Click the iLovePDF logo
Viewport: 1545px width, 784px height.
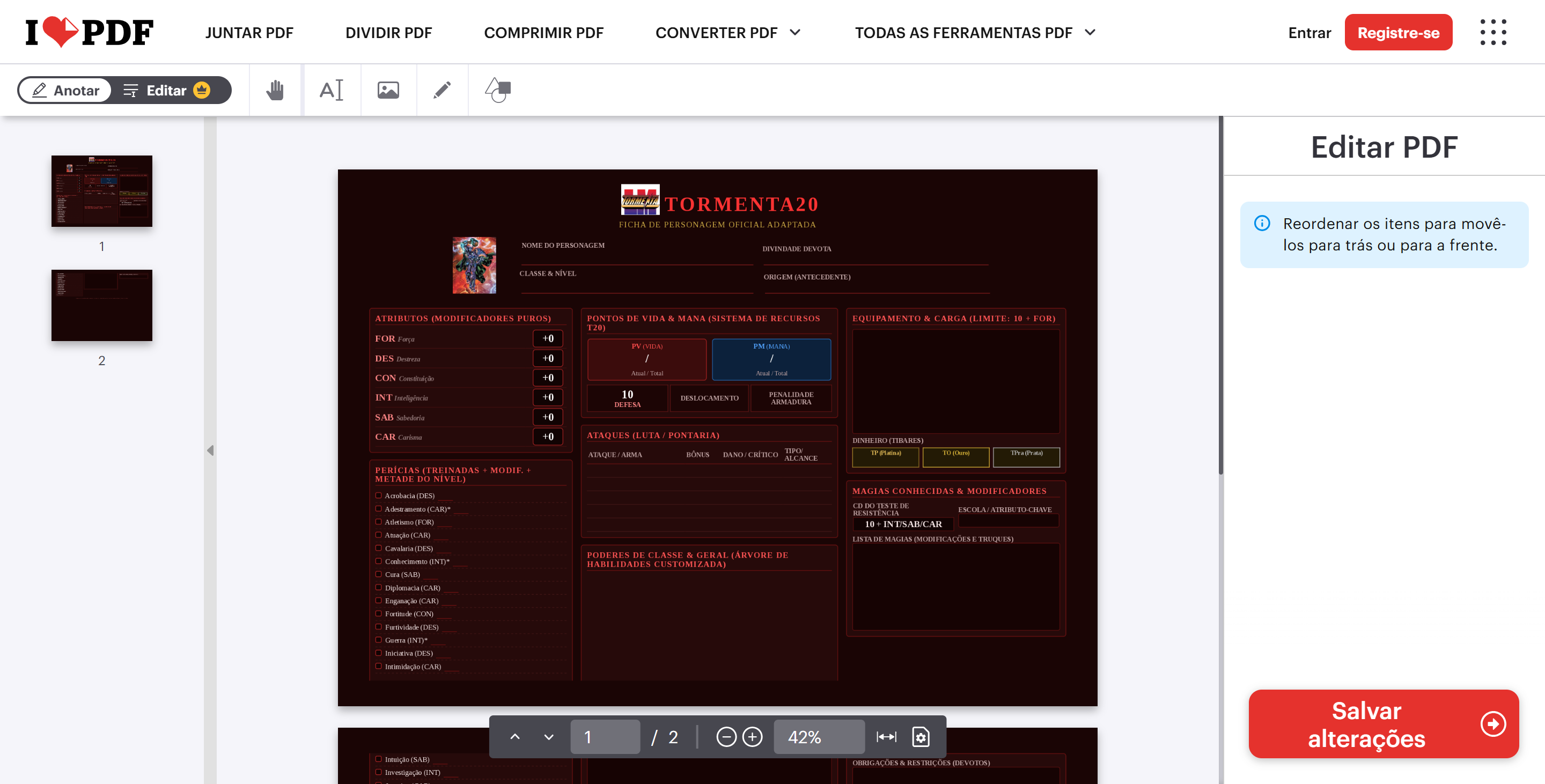point(89,32)
